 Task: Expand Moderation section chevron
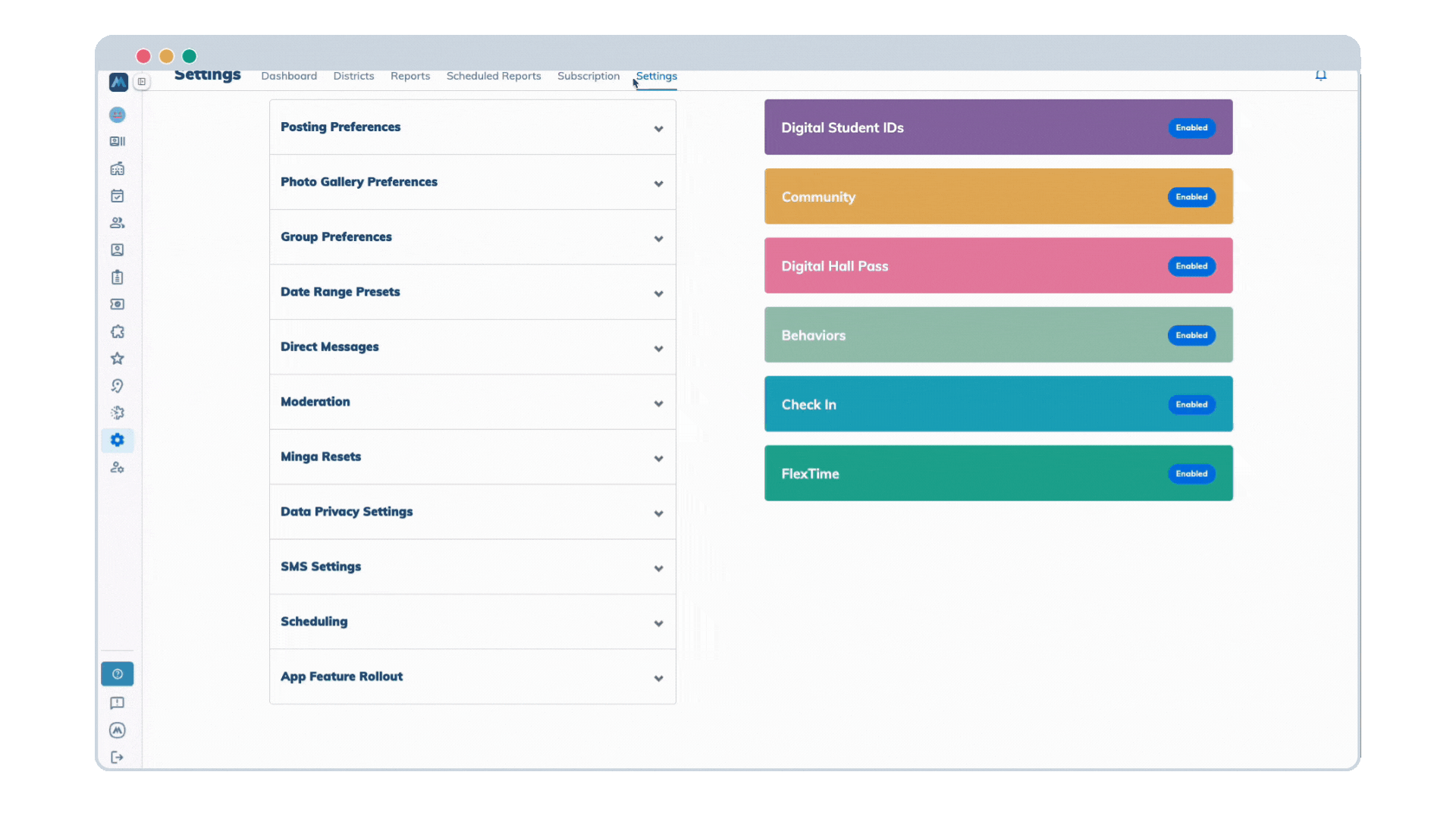[658, 403]
